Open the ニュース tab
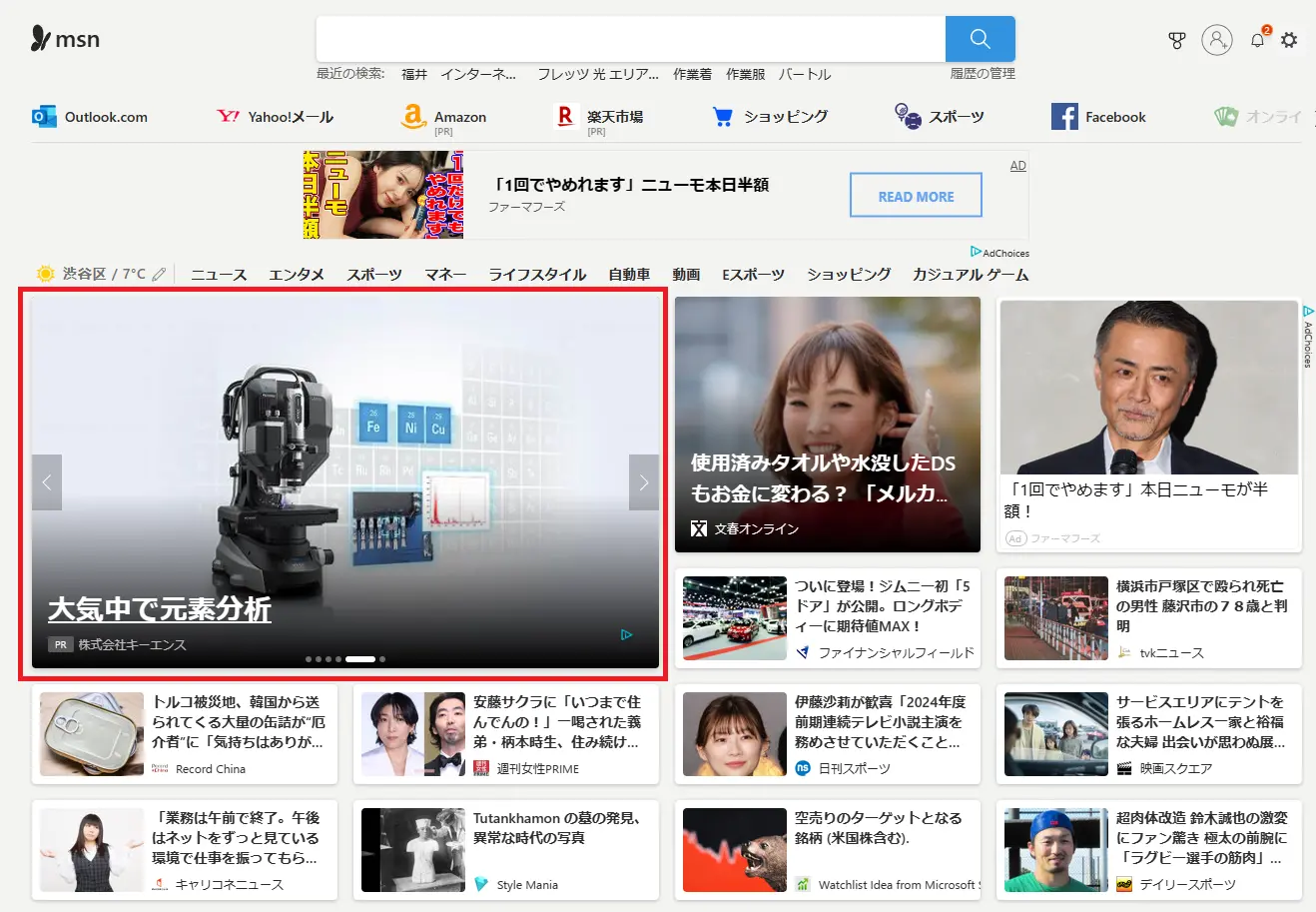The width and height of the screenshot is (1316, 912). tap(219, 274)
